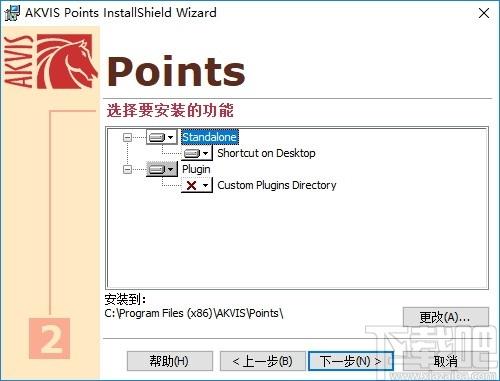Screen dimensions: 500x381
Task: Open the Plugin feature install-state dropdown
Action: [162, 169]
